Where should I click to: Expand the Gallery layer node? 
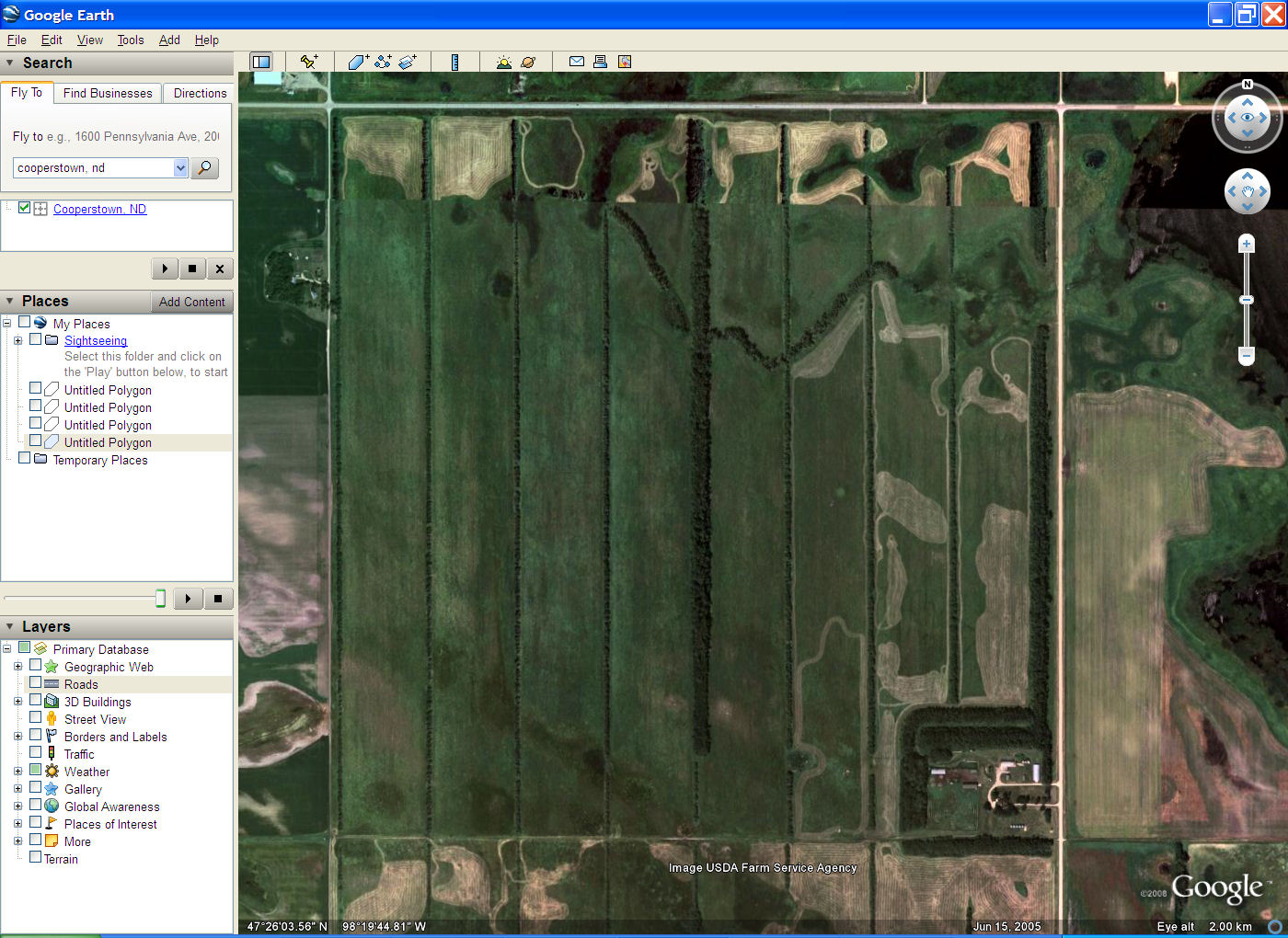pos(17,788)
